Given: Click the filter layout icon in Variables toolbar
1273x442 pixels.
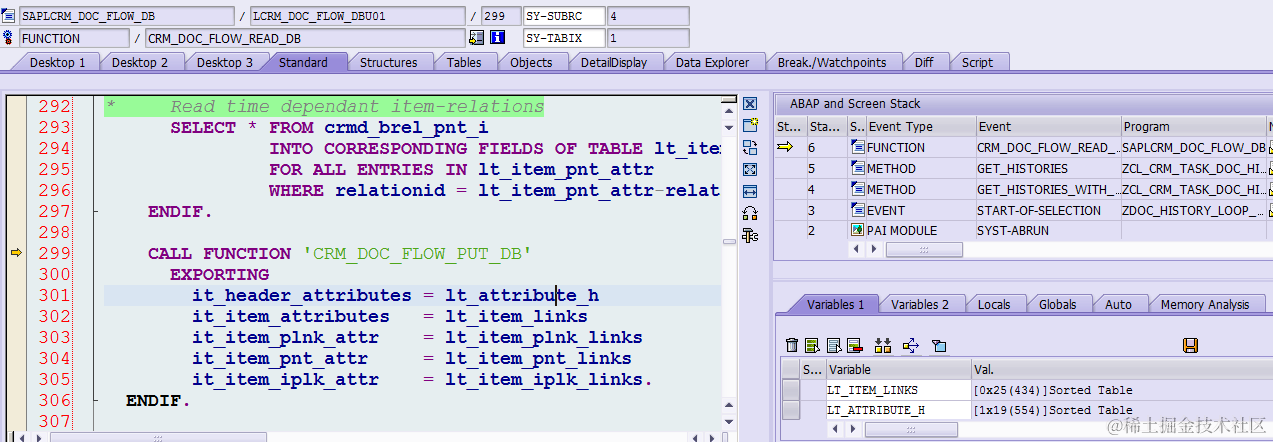Looking at the screenshot, I should pos(938,345).
